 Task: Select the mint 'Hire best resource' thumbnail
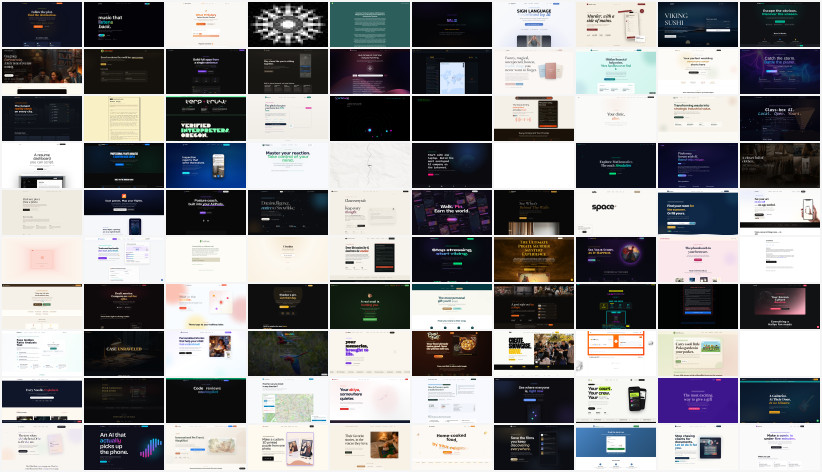(616, 71)
